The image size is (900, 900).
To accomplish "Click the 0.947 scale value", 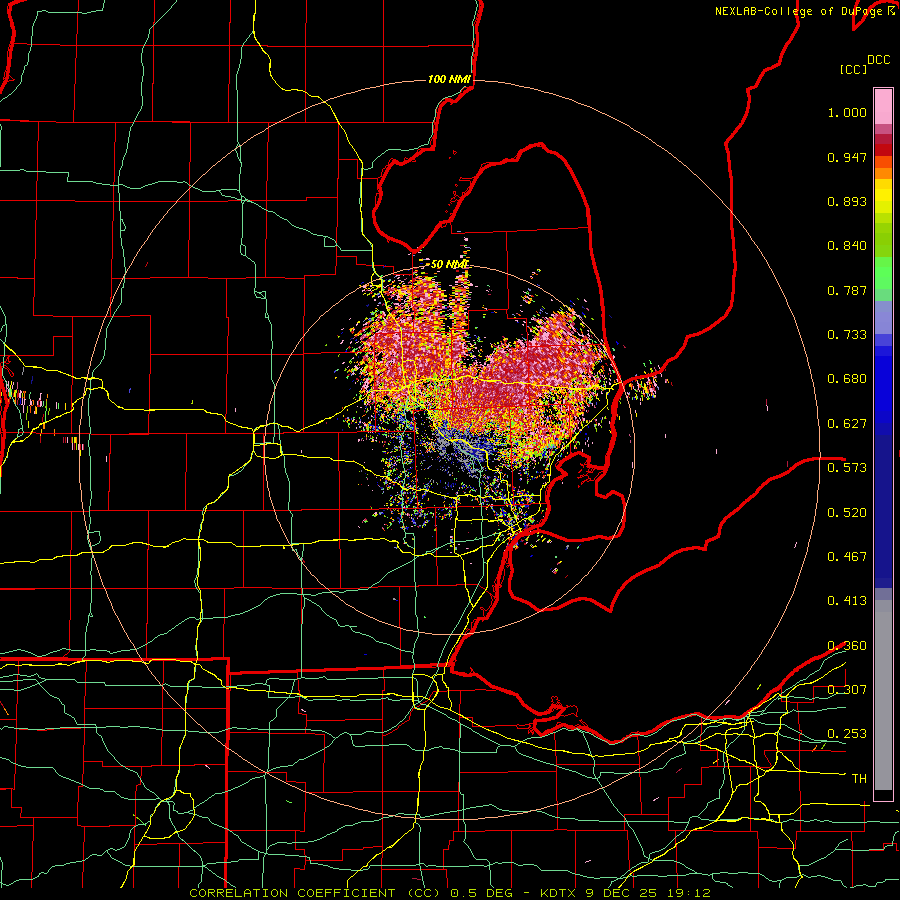I will [847, 157].
